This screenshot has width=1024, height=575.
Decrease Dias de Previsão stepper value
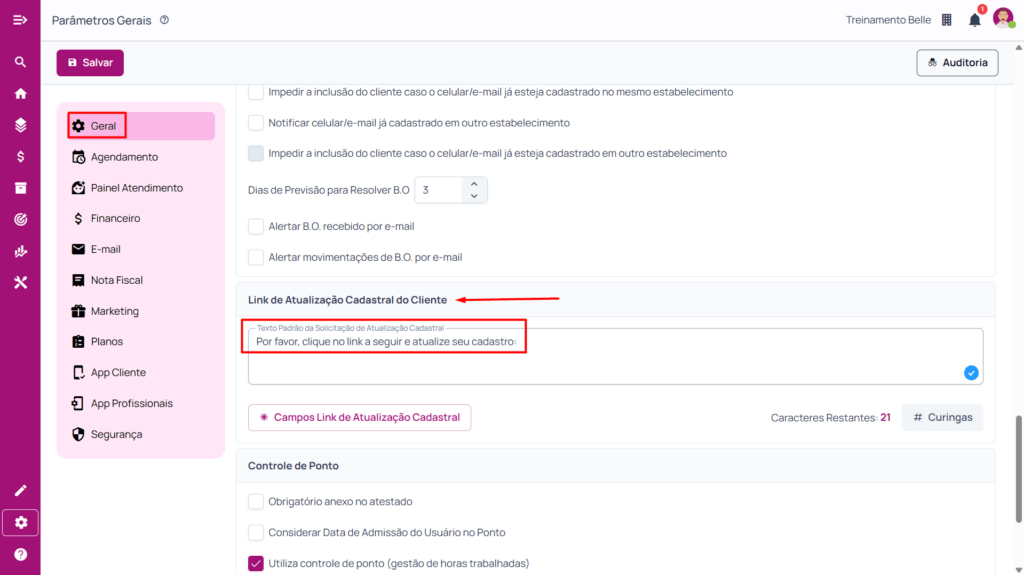pyautogui.click(x=474, y=195)
